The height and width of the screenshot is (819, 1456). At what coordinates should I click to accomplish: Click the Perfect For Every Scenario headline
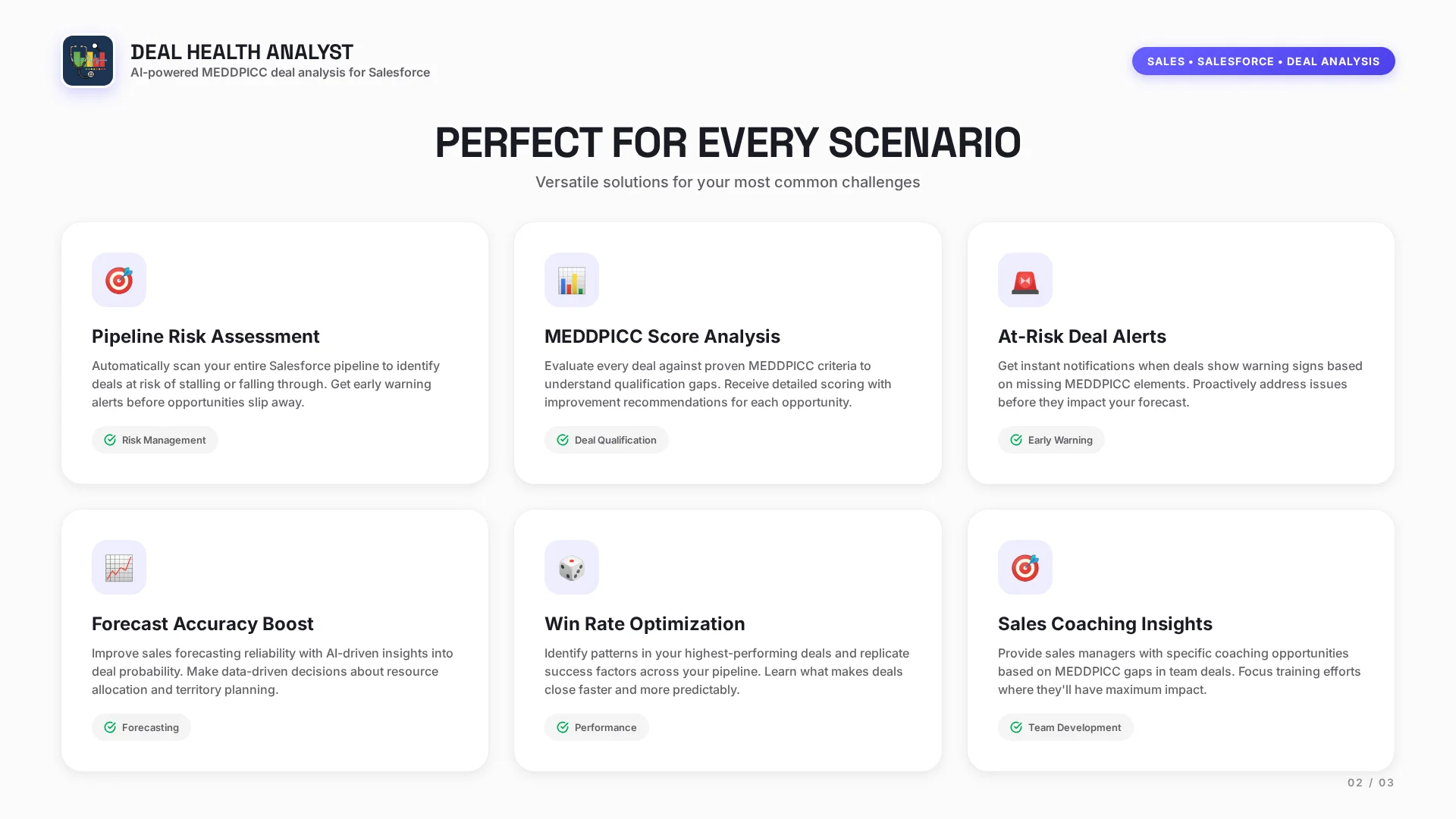728,143
